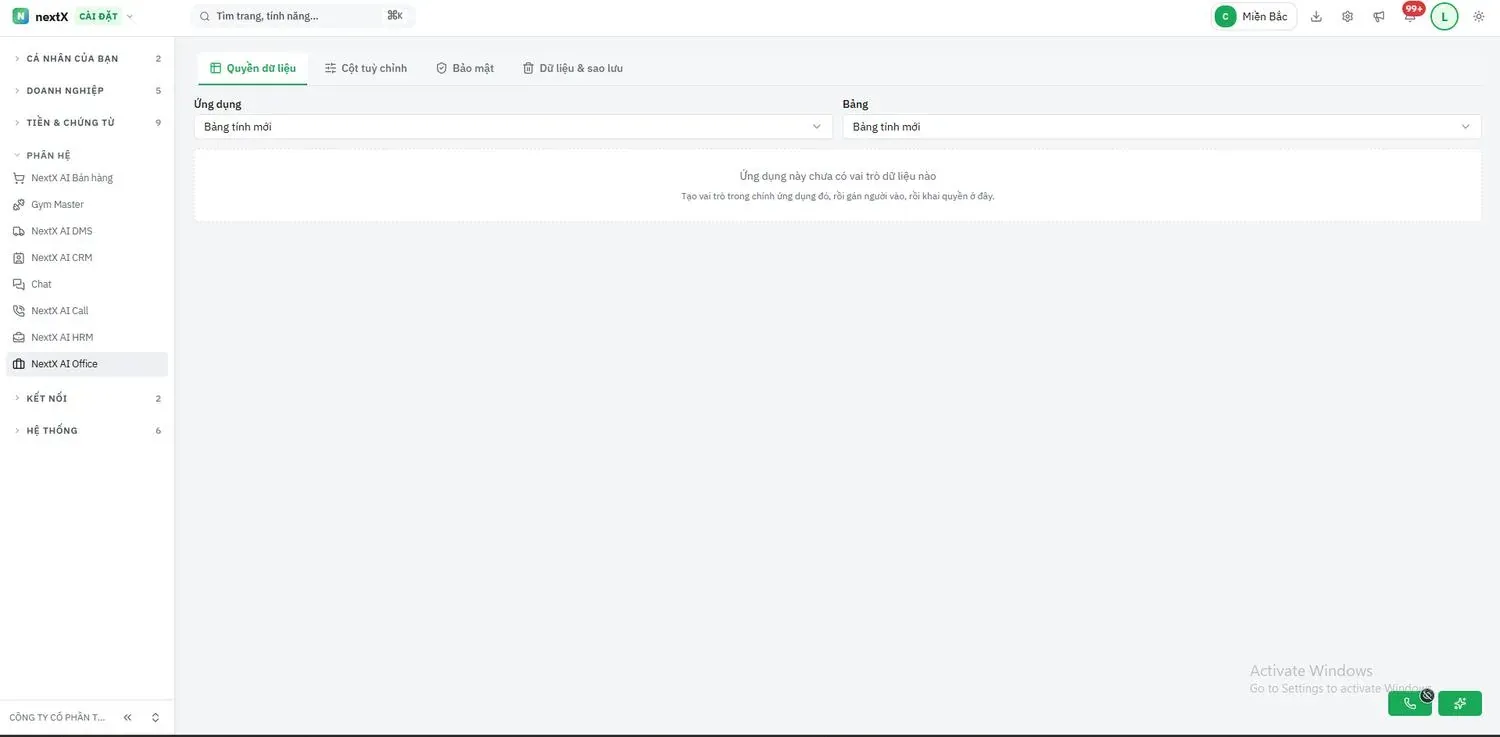Viewport: 1500px width, 737px height.
Task: Switch to the Cột tuỳ chỉnh tab
Action: coord(366,68)
